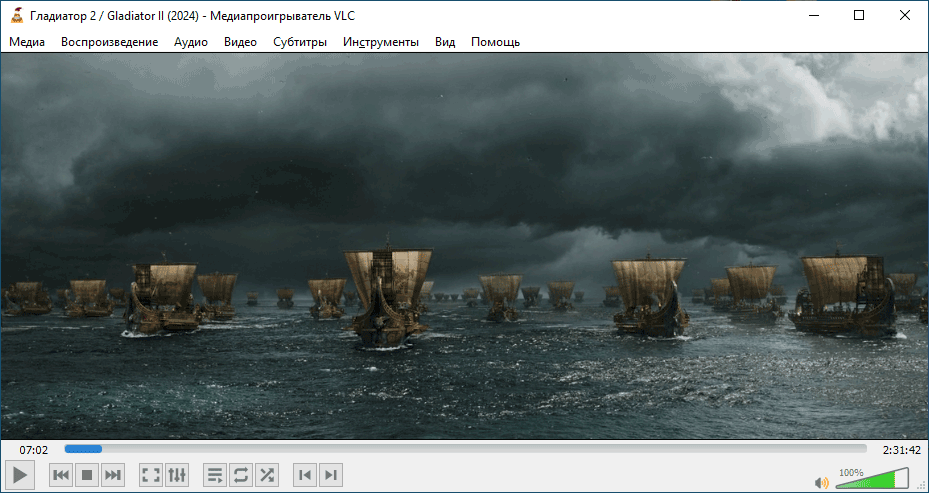Minimize the VLC window
929x493 pixels.
[812, 15]
